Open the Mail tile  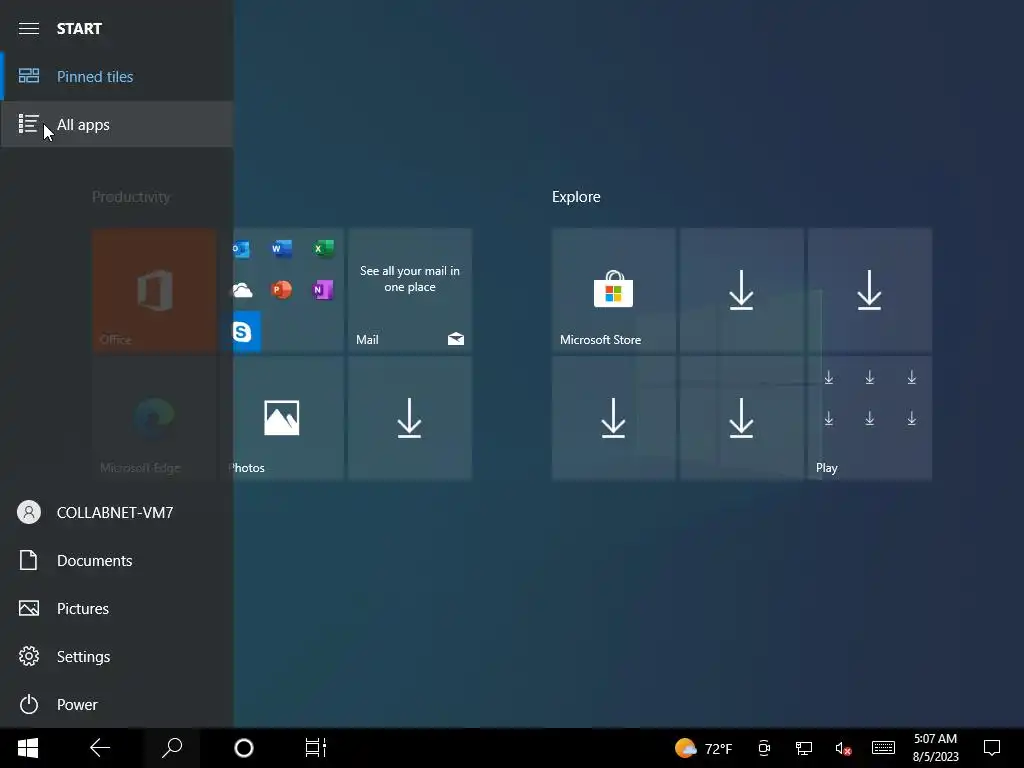tap(410, 290)
